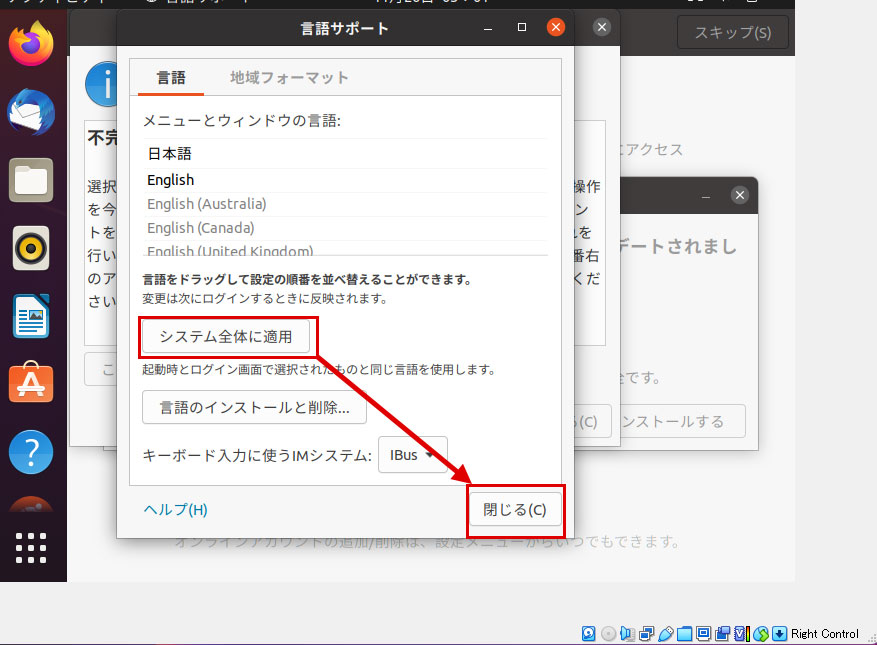The height and width of the screenshot is (645, 877).
Task: Select English (United Kingdom) in the language list
Action: (345, 249)
